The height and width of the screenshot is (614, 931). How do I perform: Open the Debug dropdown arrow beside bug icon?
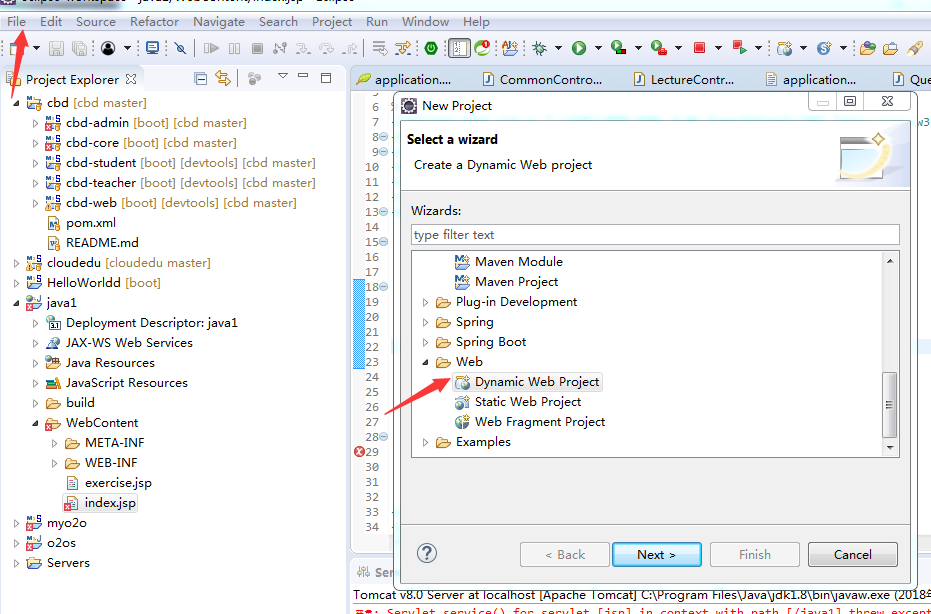pos(558,48)
